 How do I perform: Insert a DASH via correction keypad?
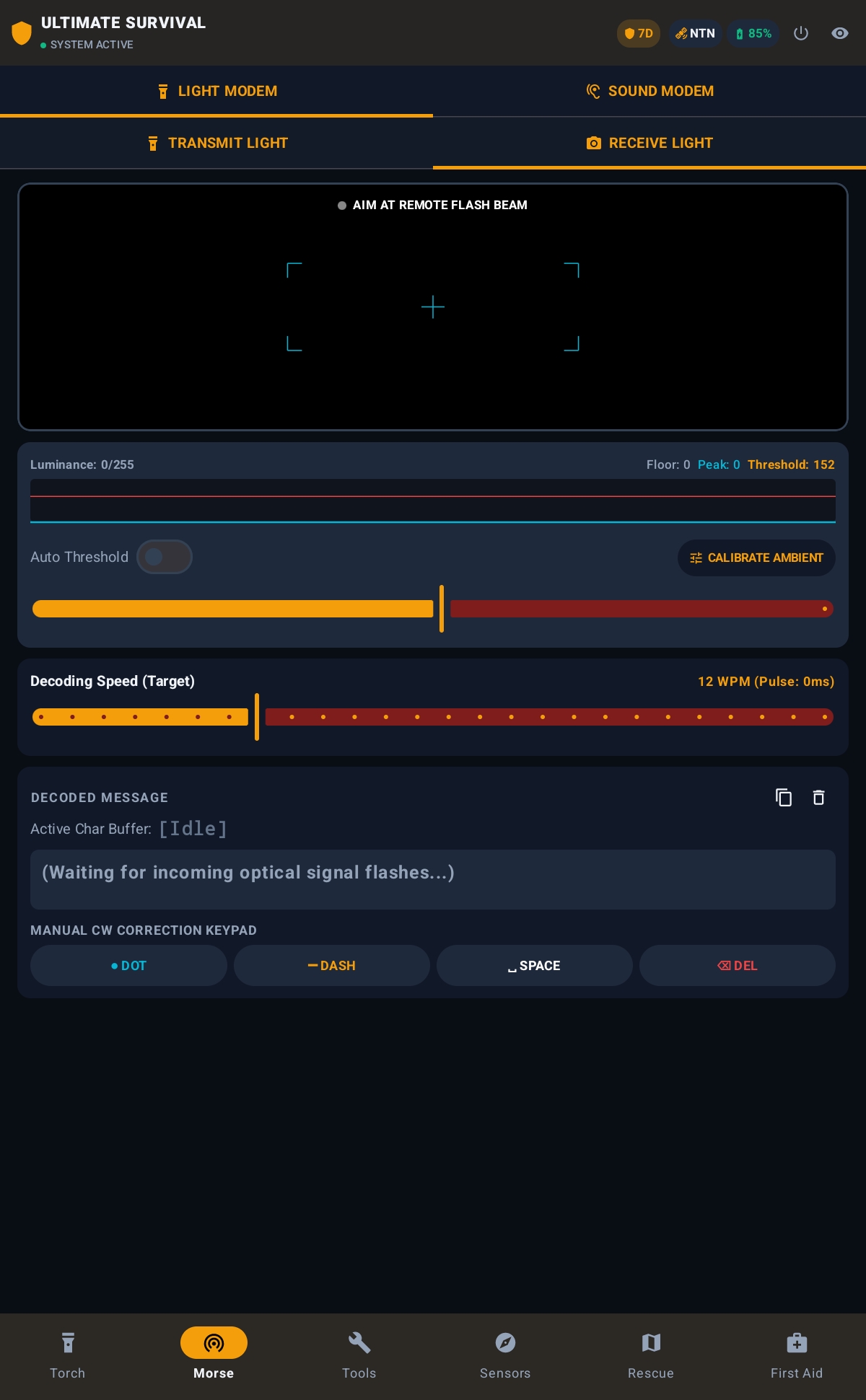(332, 965)
